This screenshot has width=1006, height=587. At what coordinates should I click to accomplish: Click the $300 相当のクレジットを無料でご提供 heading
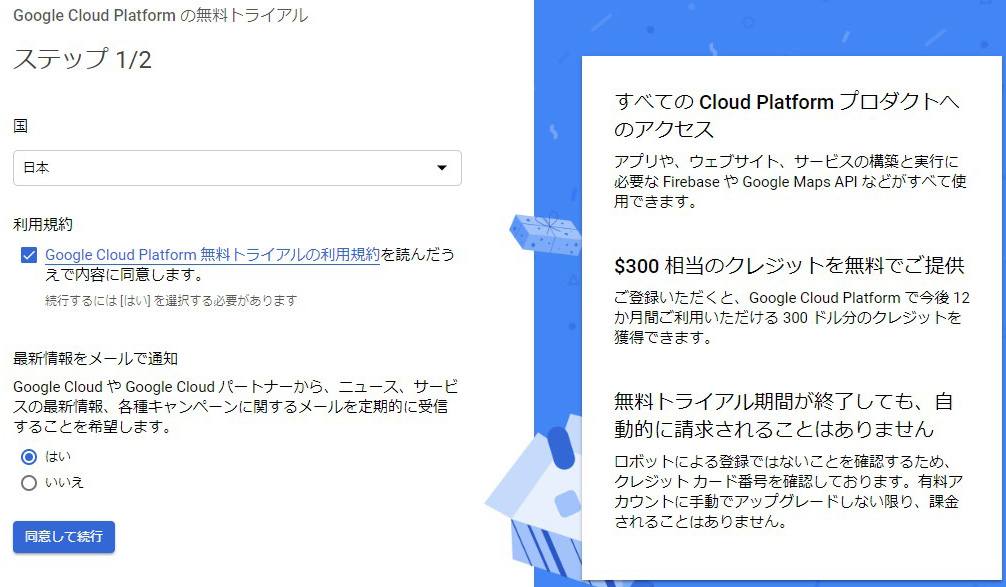(x=789, y=266)
